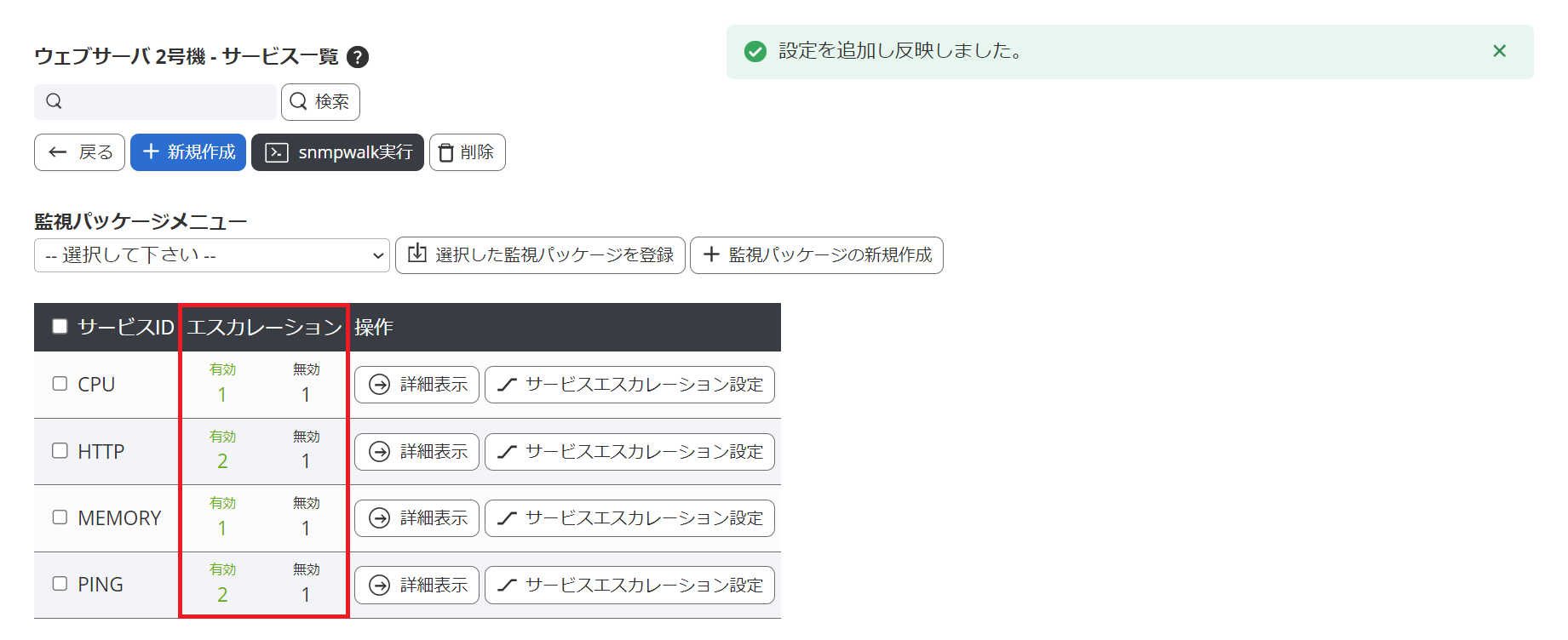
Task: Open escalation settings for HTTP service
Action: tap(629, 452)
